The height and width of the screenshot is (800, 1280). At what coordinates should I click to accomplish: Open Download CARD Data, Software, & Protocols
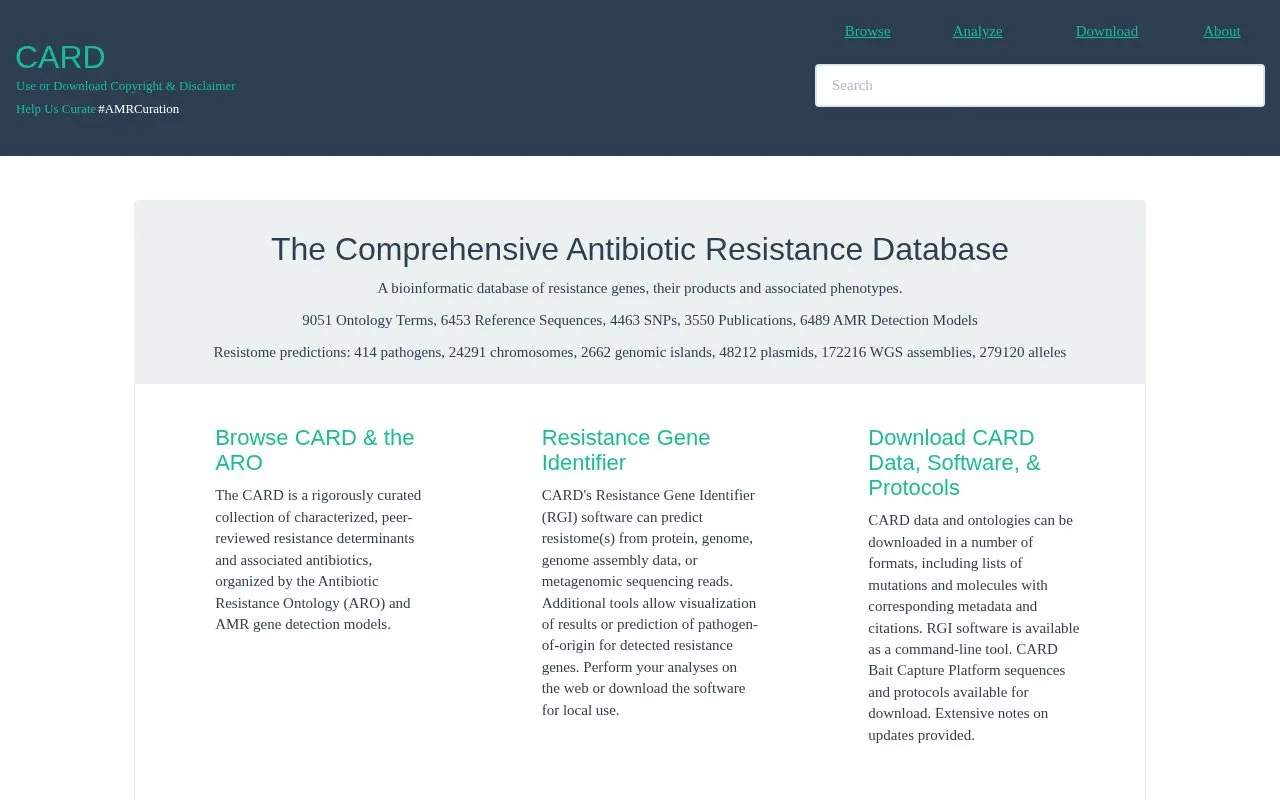coord(954,462)
